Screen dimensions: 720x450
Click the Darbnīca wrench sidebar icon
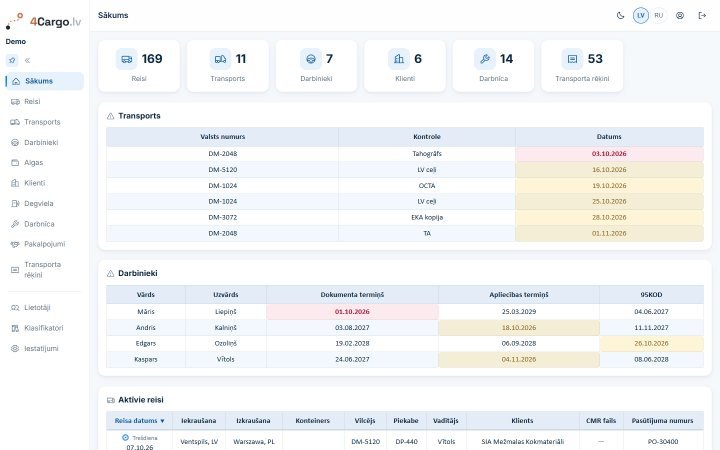15,224
